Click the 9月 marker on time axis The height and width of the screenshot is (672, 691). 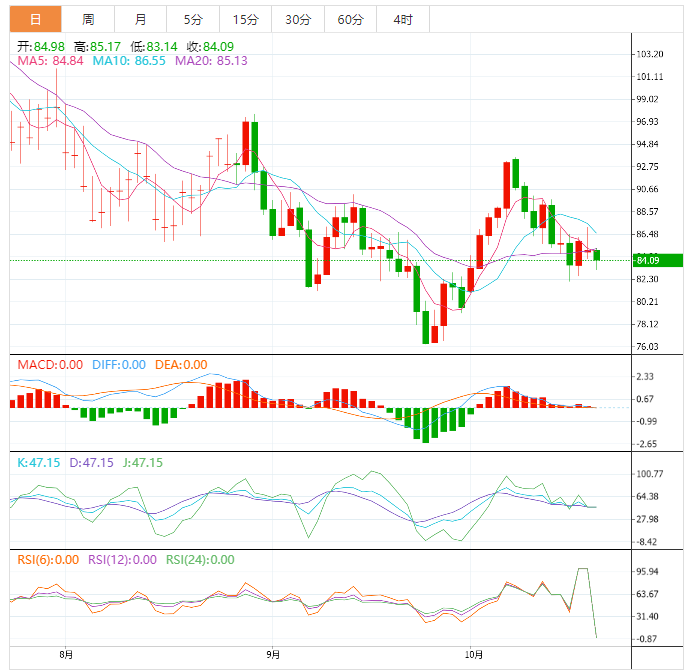[x=272, y=655]
